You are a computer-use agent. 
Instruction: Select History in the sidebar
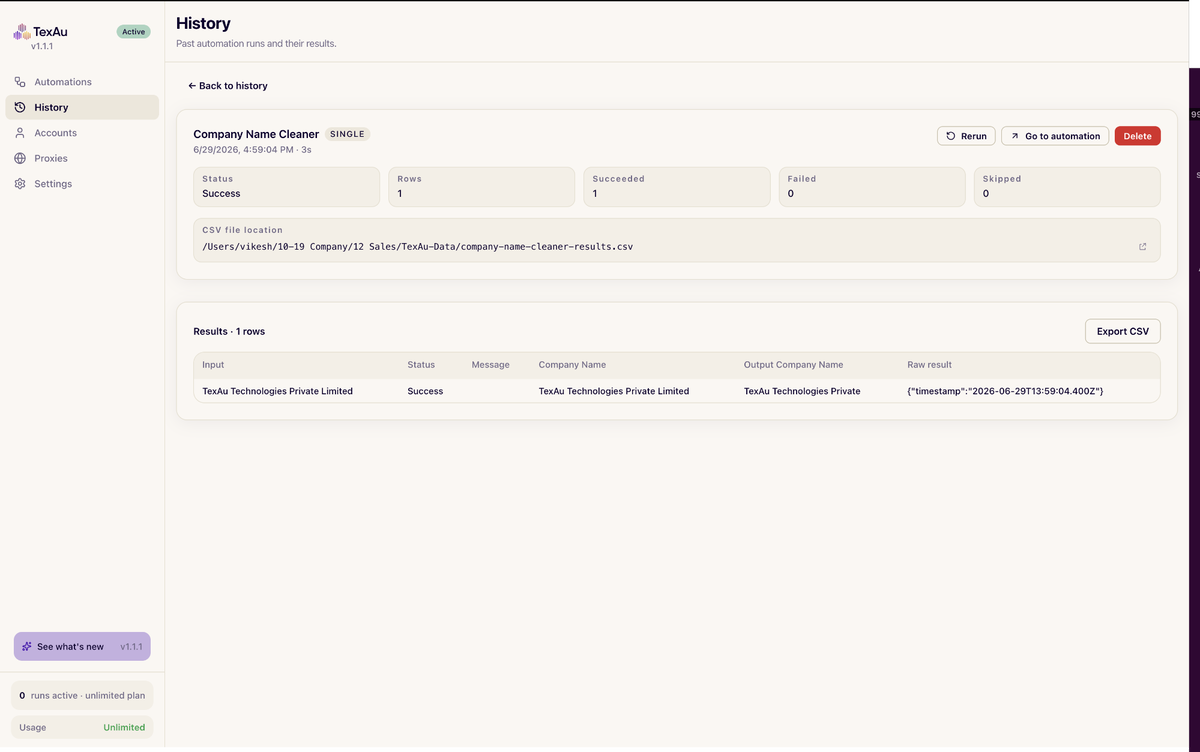[82, 107]
